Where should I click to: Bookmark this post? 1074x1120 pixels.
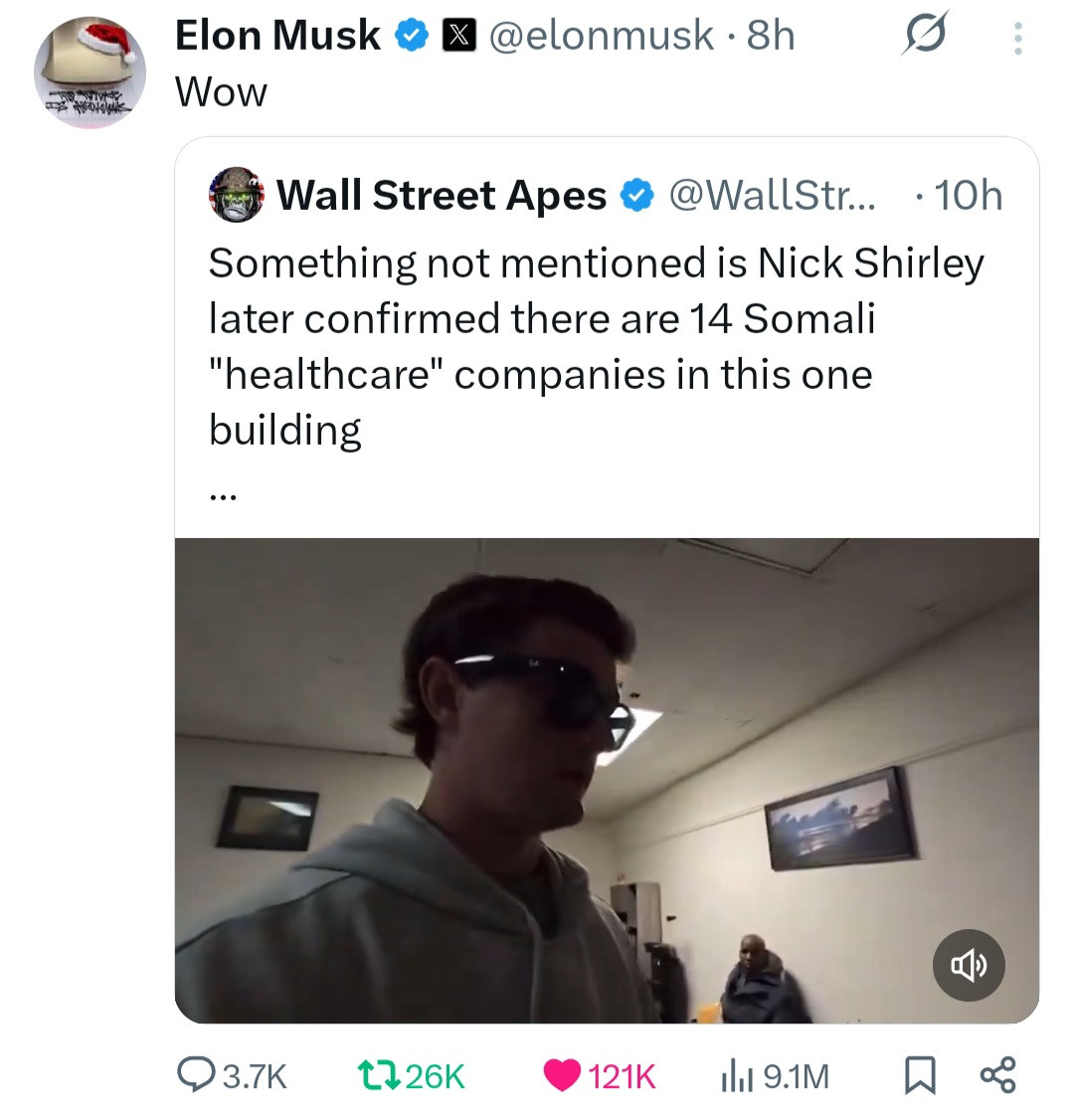click(x=920, y=1075)
